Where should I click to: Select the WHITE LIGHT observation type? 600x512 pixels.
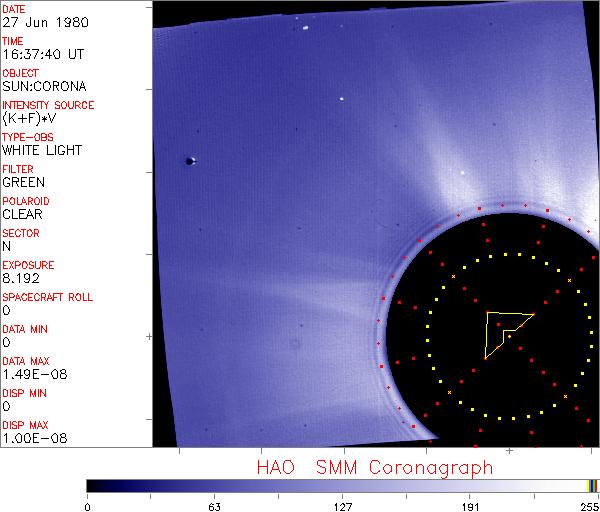[42, 150]
